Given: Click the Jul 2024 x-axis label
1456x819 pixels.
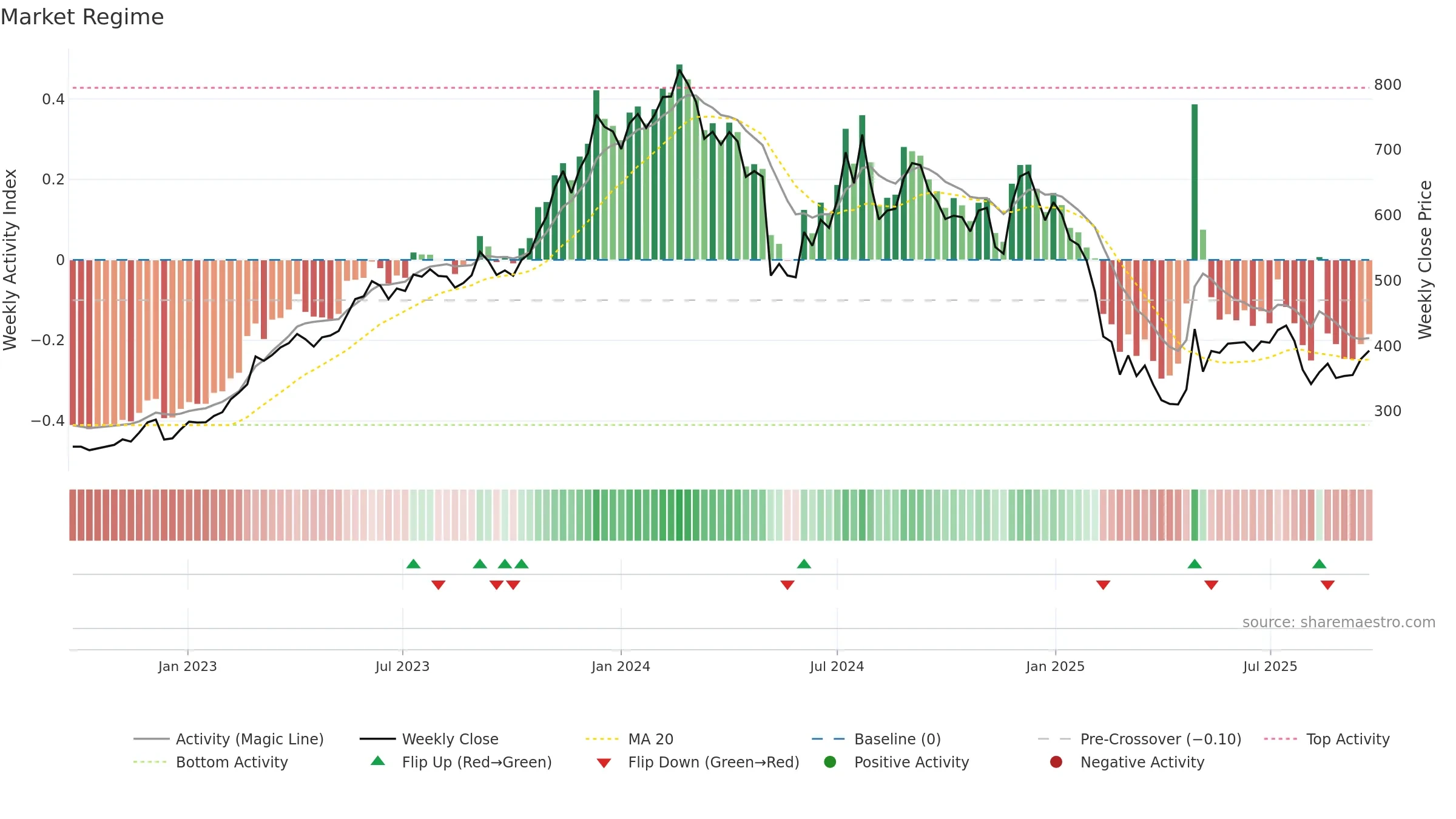Looking at the screenshot, I should click(x=837, y=666).
